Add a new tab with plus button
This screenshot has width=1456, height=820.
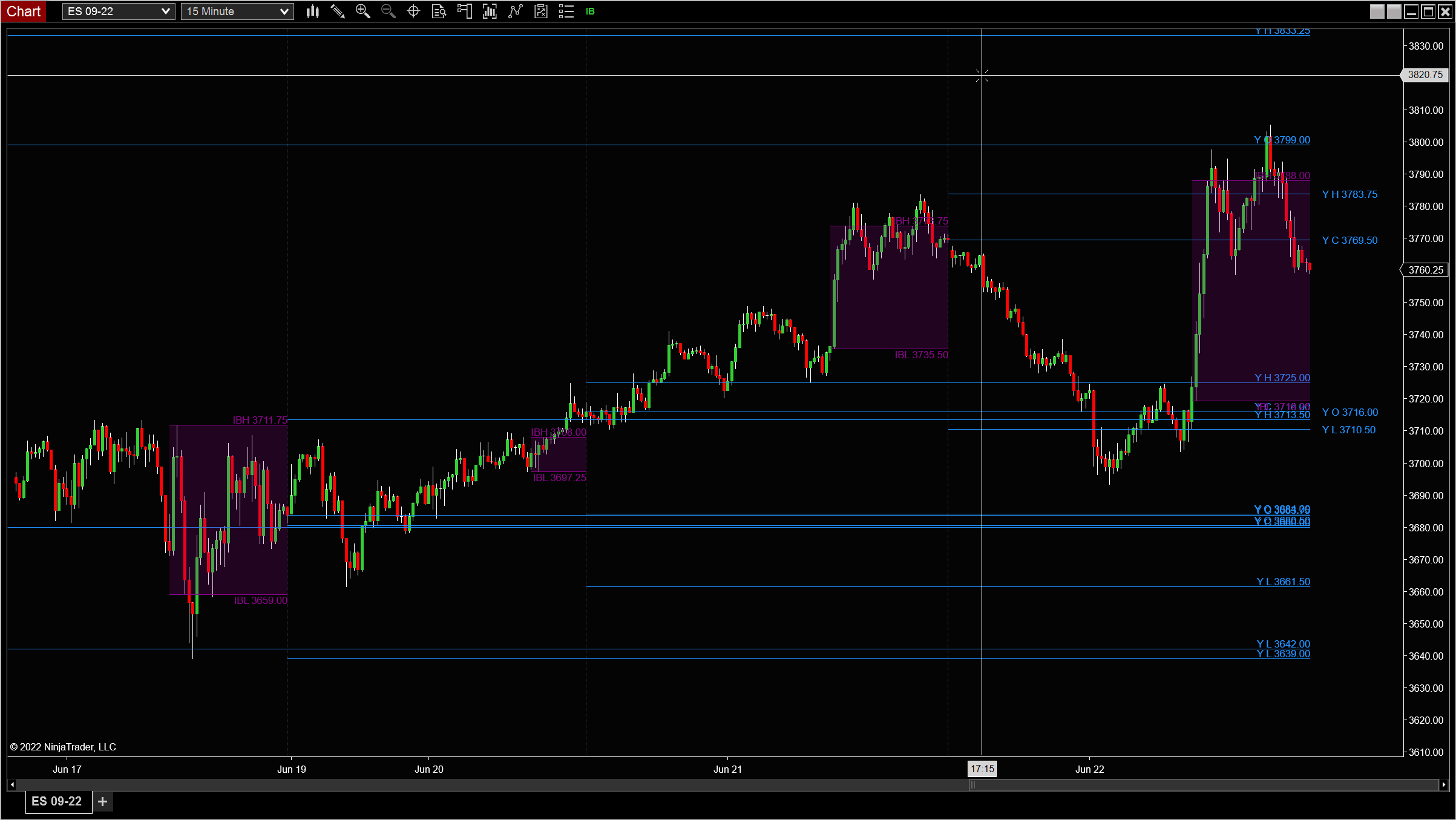point(103,801)
